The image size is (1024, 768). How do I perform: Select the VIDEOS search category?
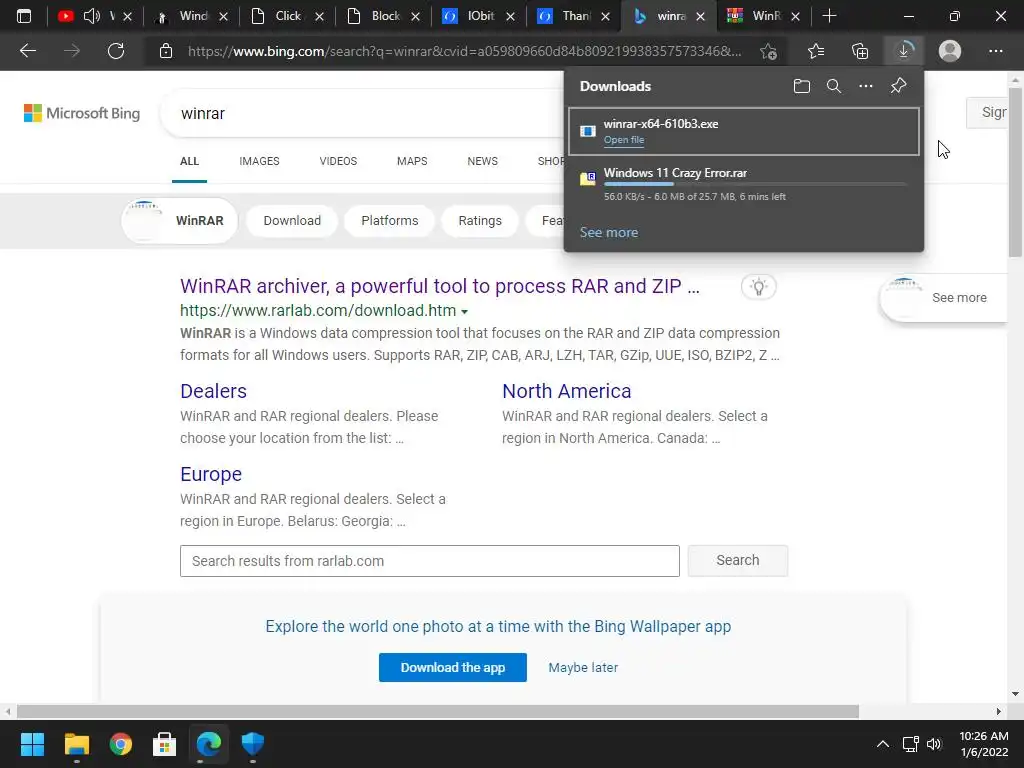click(338, 161)
